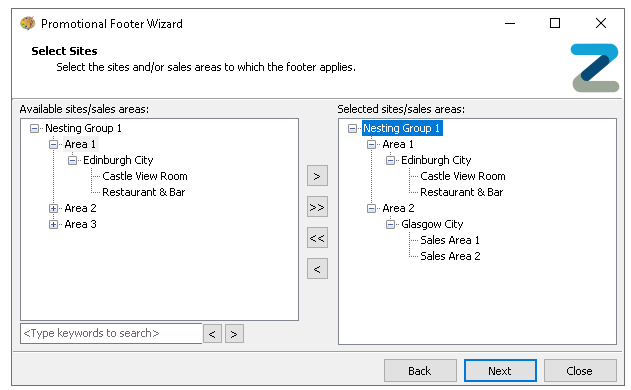631x390 pixels.
Task: Click the remove selected (<) transfer button
Action: tap(317, 268)
